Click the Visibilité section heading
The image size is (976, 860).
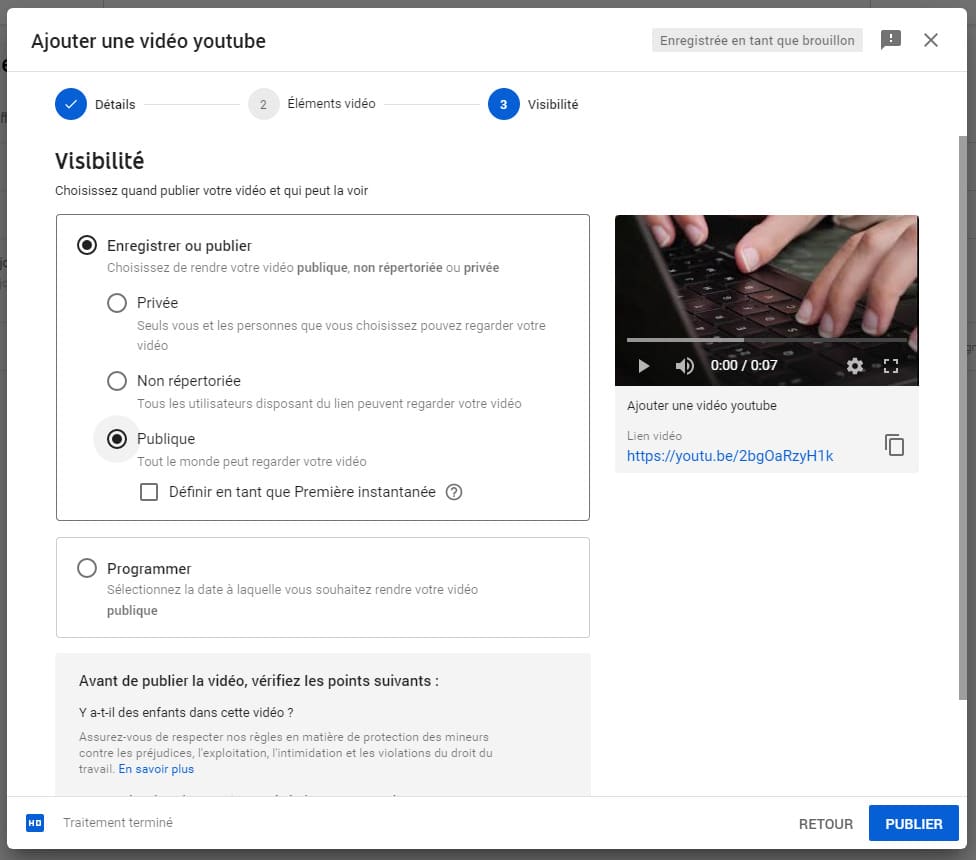coord(100,161)
